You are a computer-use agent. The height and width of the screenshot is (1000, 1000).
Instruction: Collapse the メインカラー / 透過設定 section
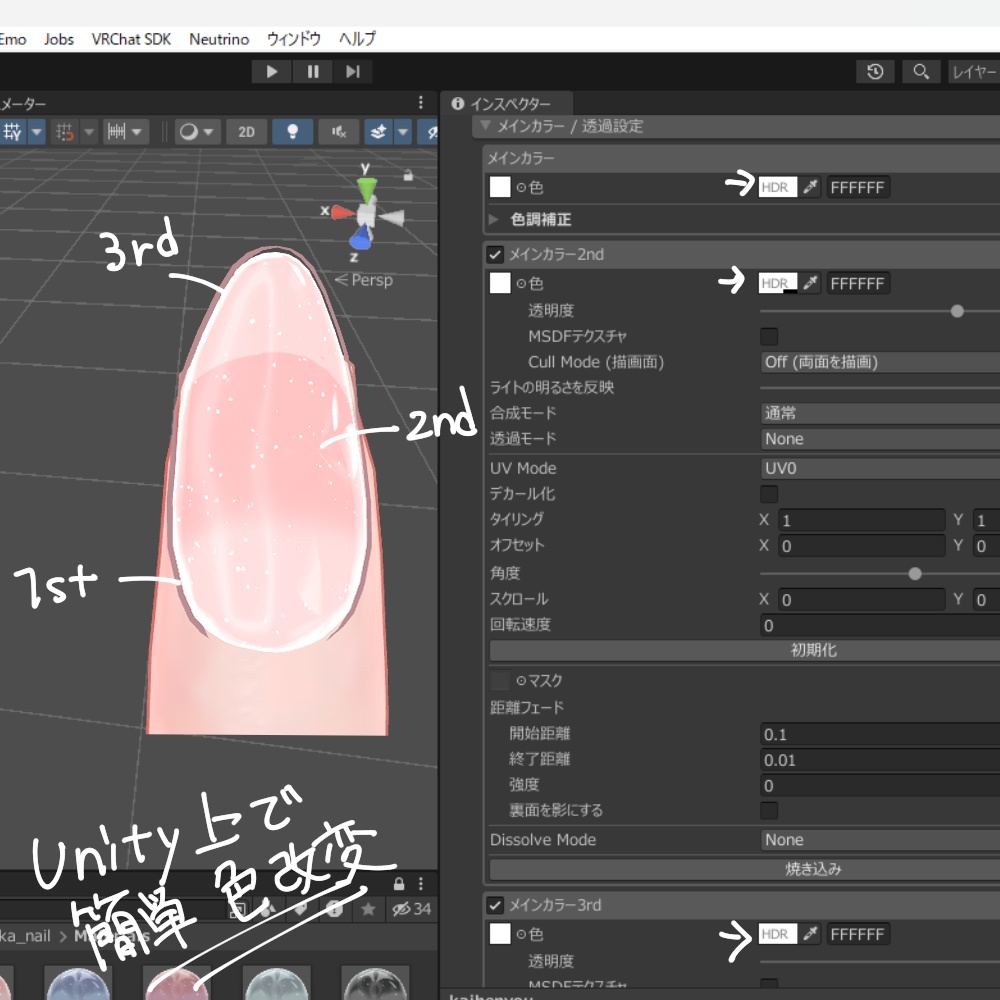click(485, 126)
